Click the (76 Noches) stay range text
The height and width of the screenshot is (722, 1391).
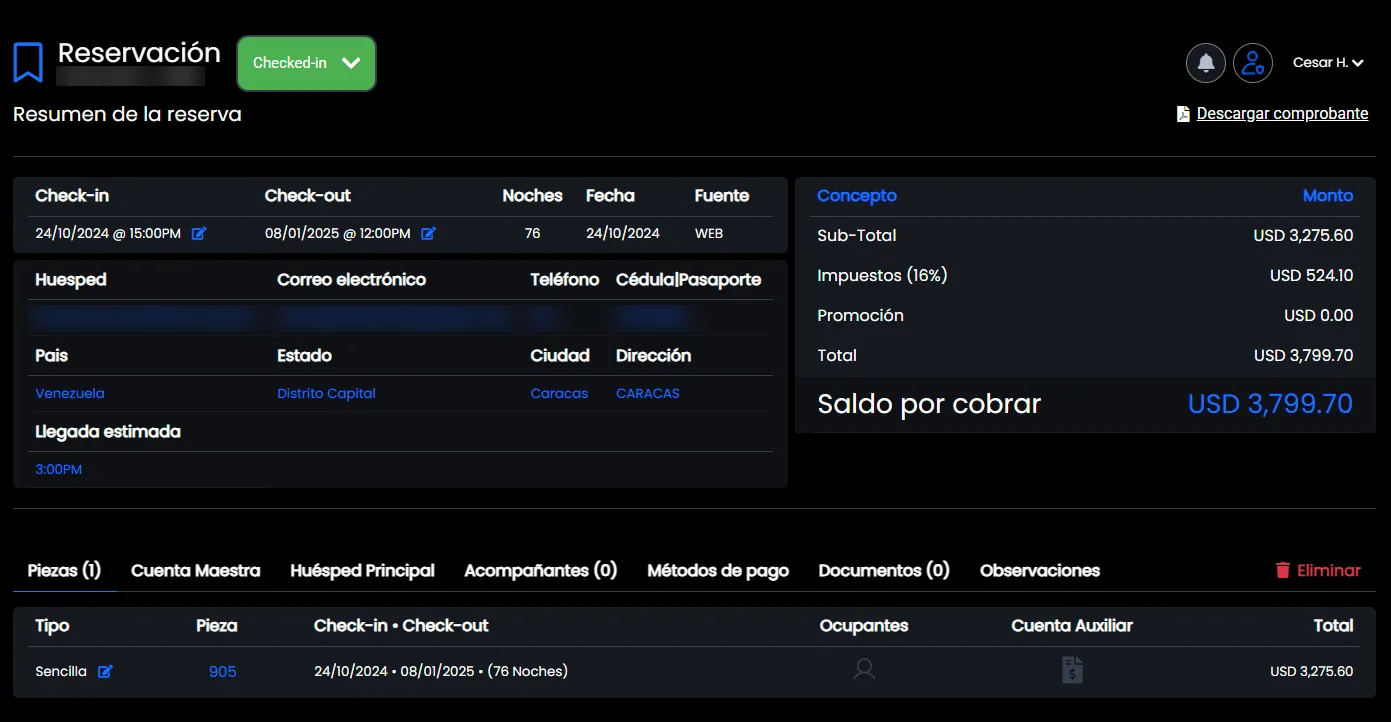pos(527,671)
